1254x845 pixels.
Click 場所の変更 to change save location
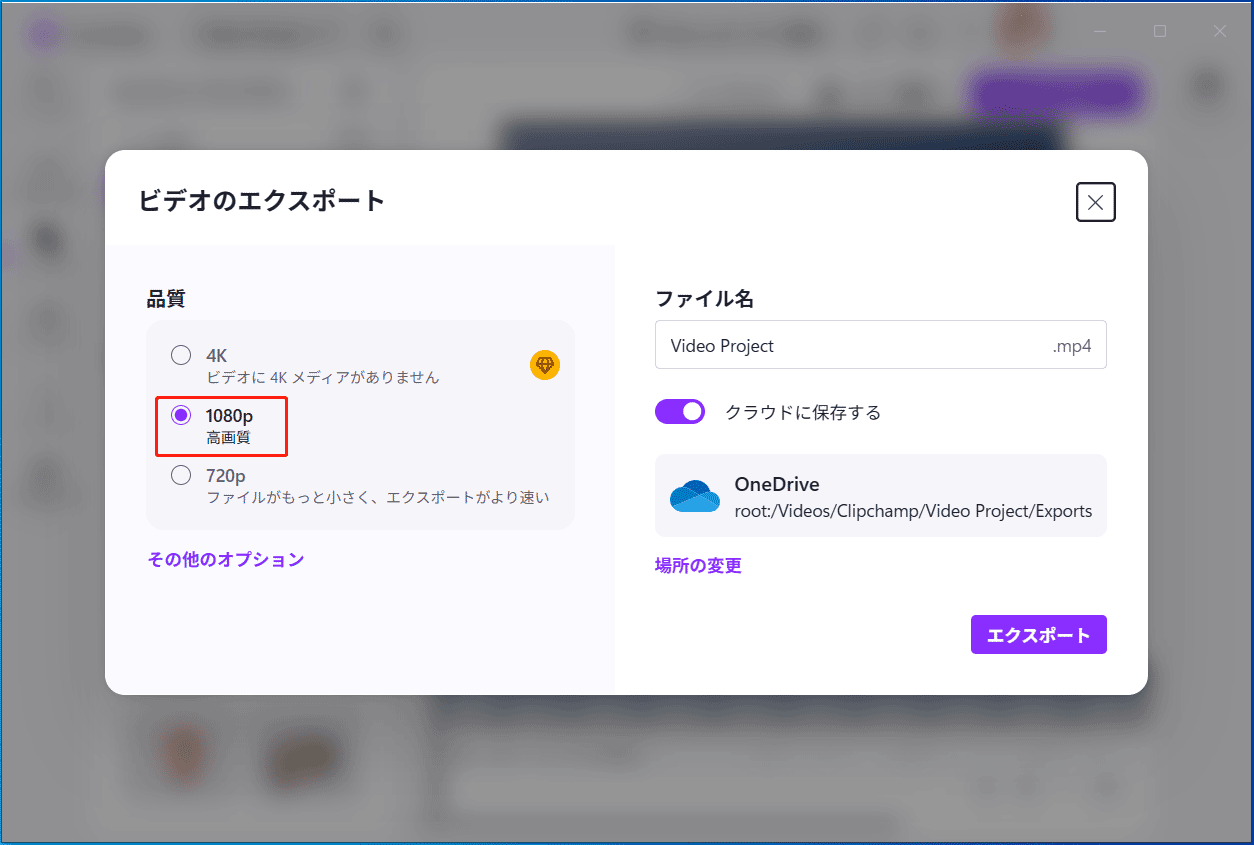697,565
